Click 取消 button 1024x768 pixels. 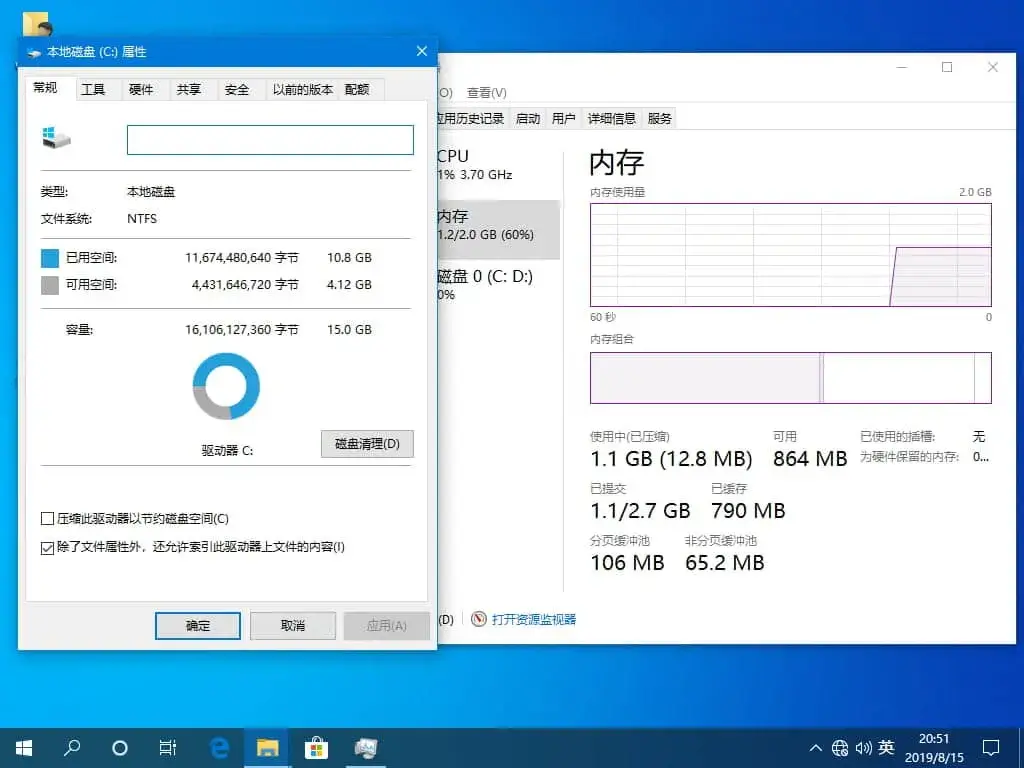pos(293,626)
